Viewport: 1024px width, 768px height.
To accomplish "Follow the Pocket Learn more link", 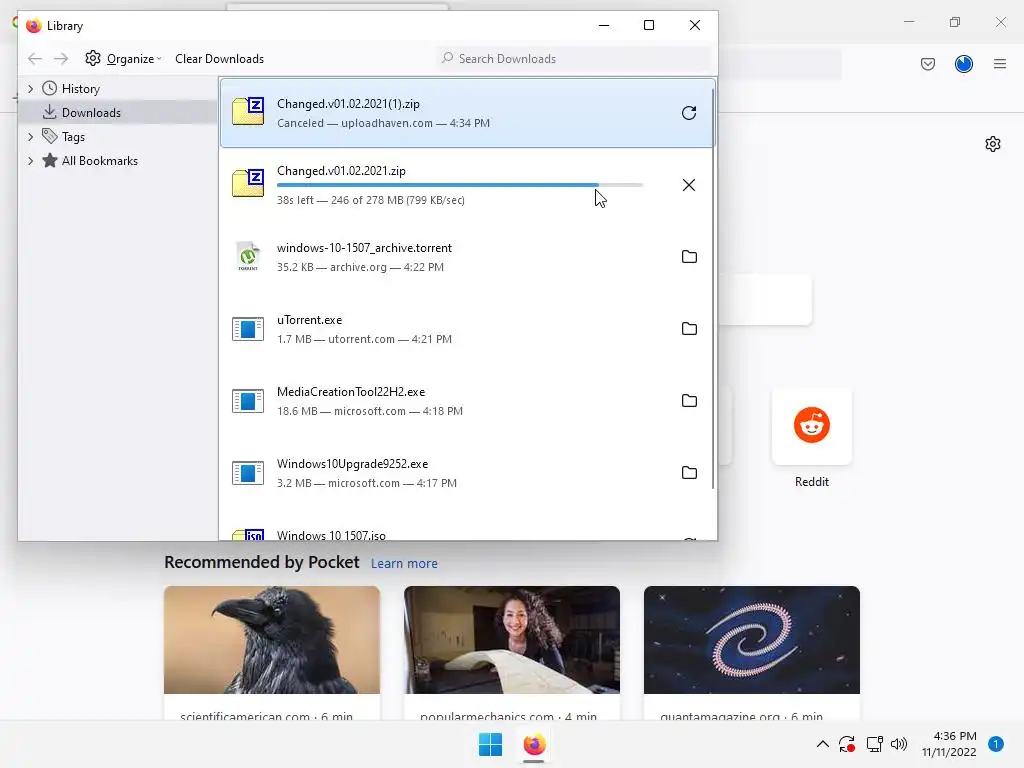I will tap(404, 564).
